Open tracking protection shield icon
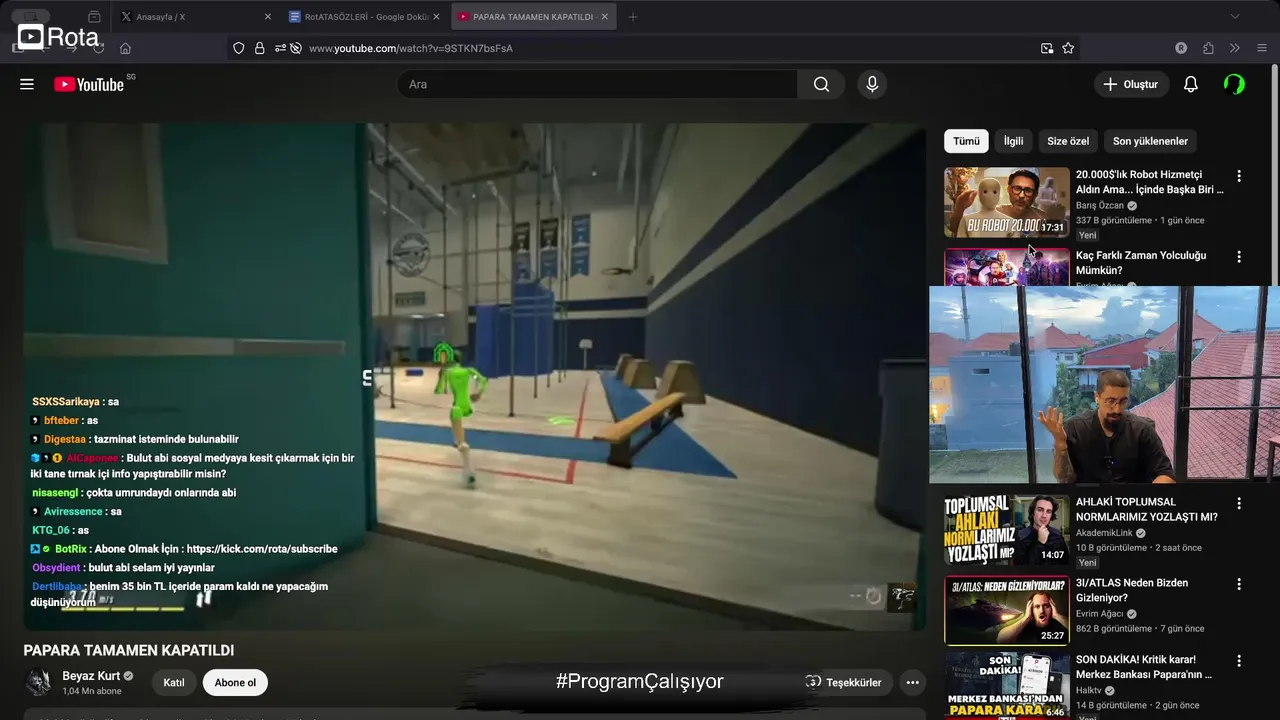Viewport: 1280px width, 720px height. click(238, 48)
